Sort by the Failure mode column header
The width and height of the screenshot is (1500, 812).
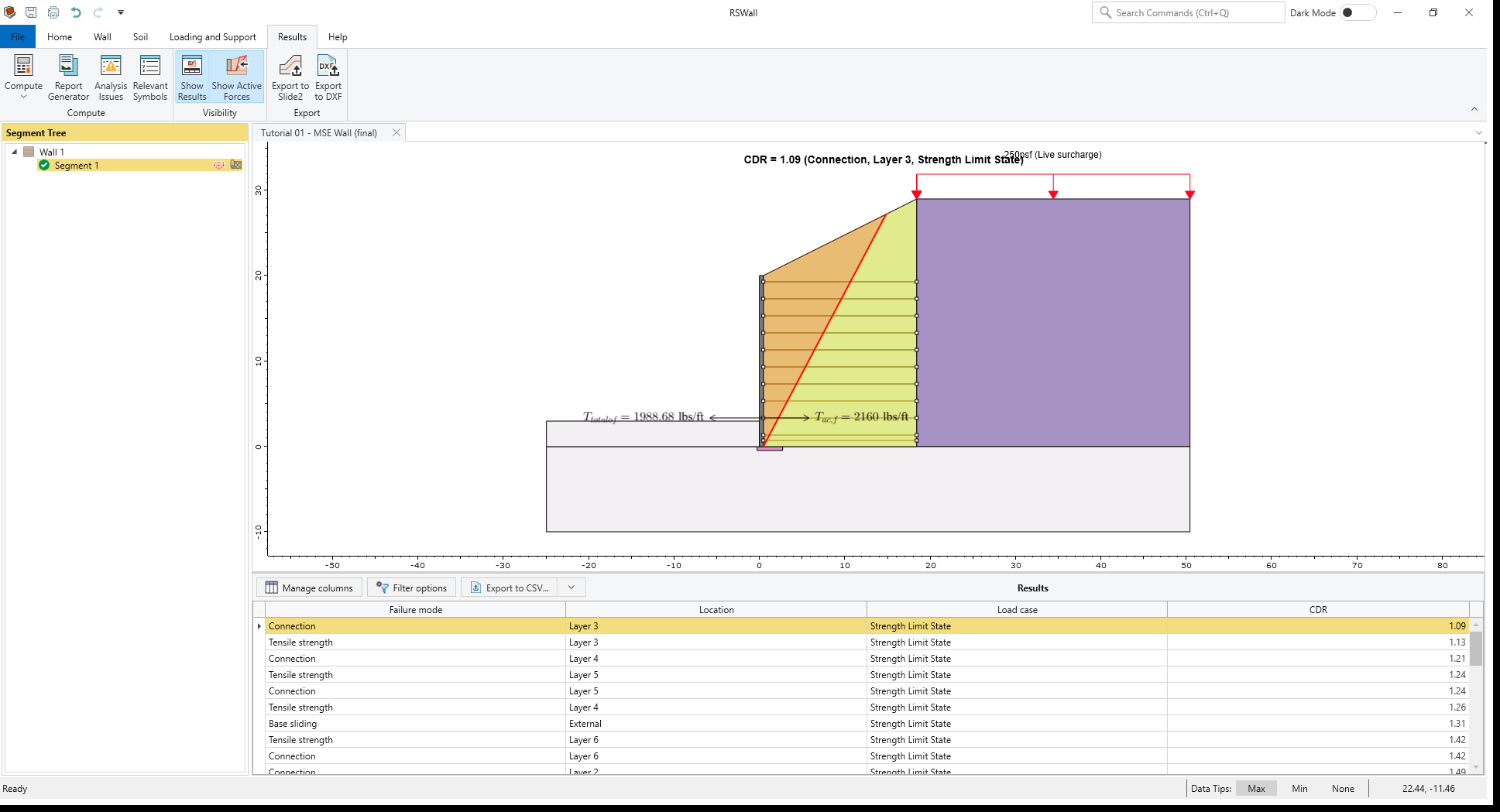click(x=415, y=609)
